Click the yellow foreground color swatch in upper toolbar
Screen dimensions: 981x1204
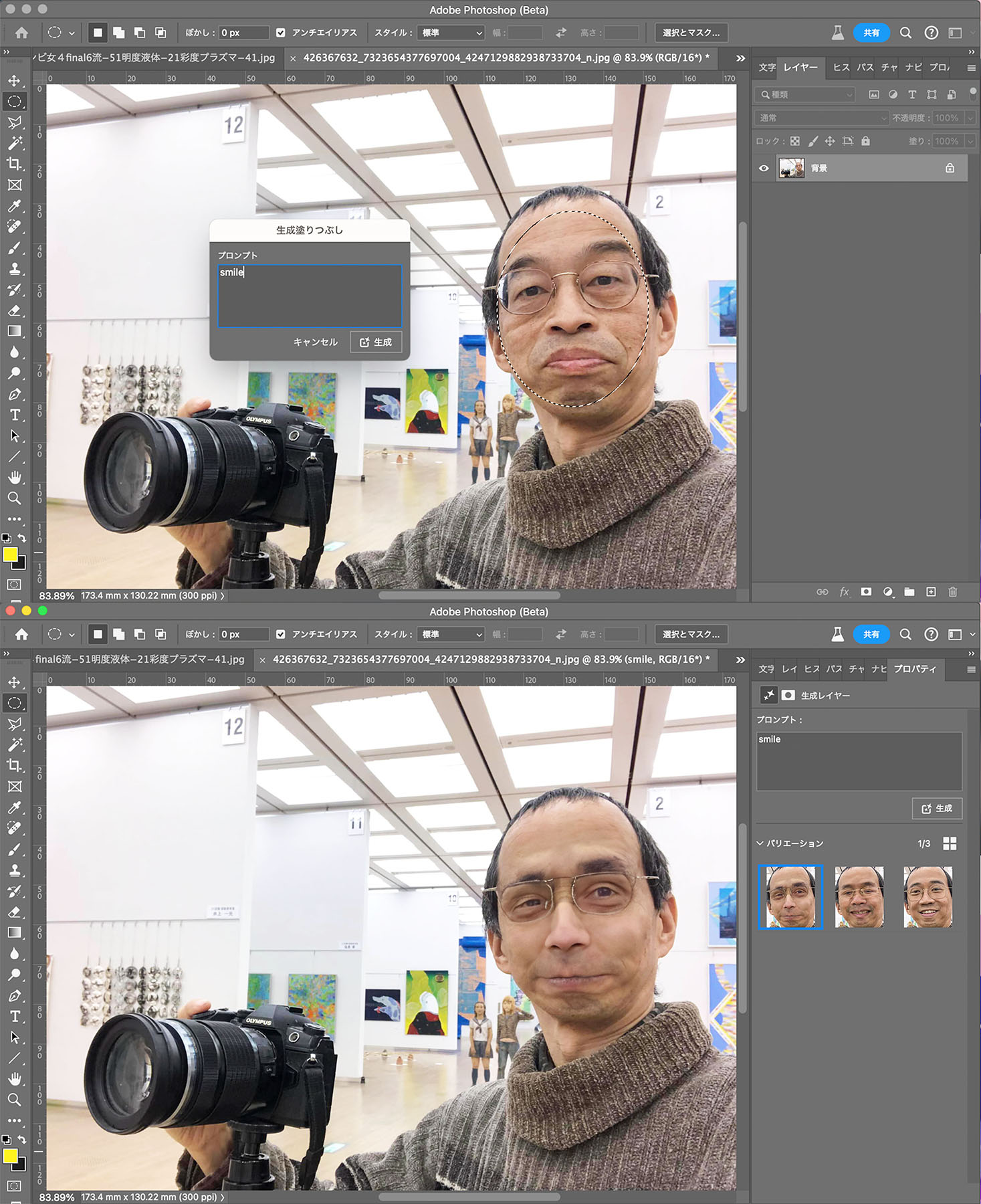tap(10, 555)
